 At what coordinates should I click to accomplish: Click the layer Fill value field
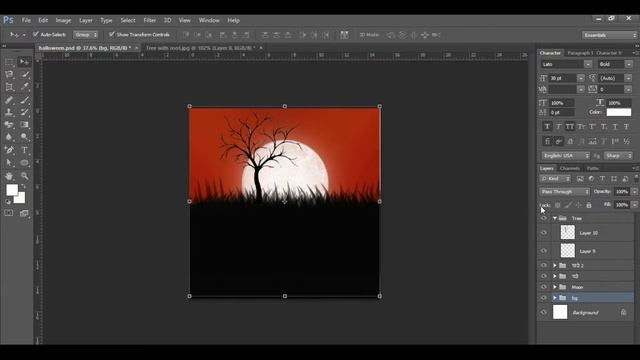click(622, 204)
